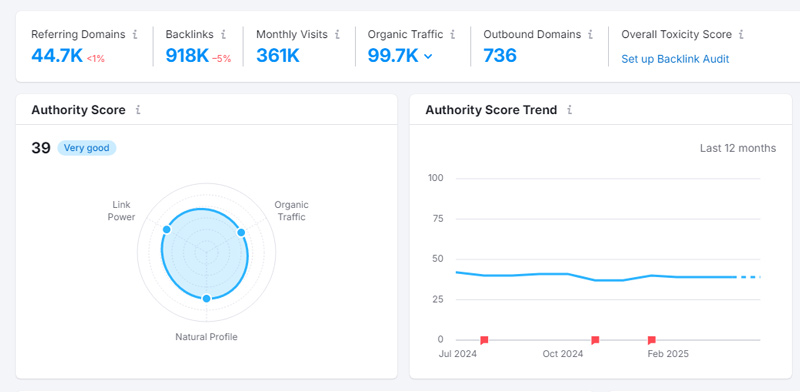800x392 pixels.
Task: Click the red flag near Oct 2024
Action: pyautogui.click(x=594, y=340)
